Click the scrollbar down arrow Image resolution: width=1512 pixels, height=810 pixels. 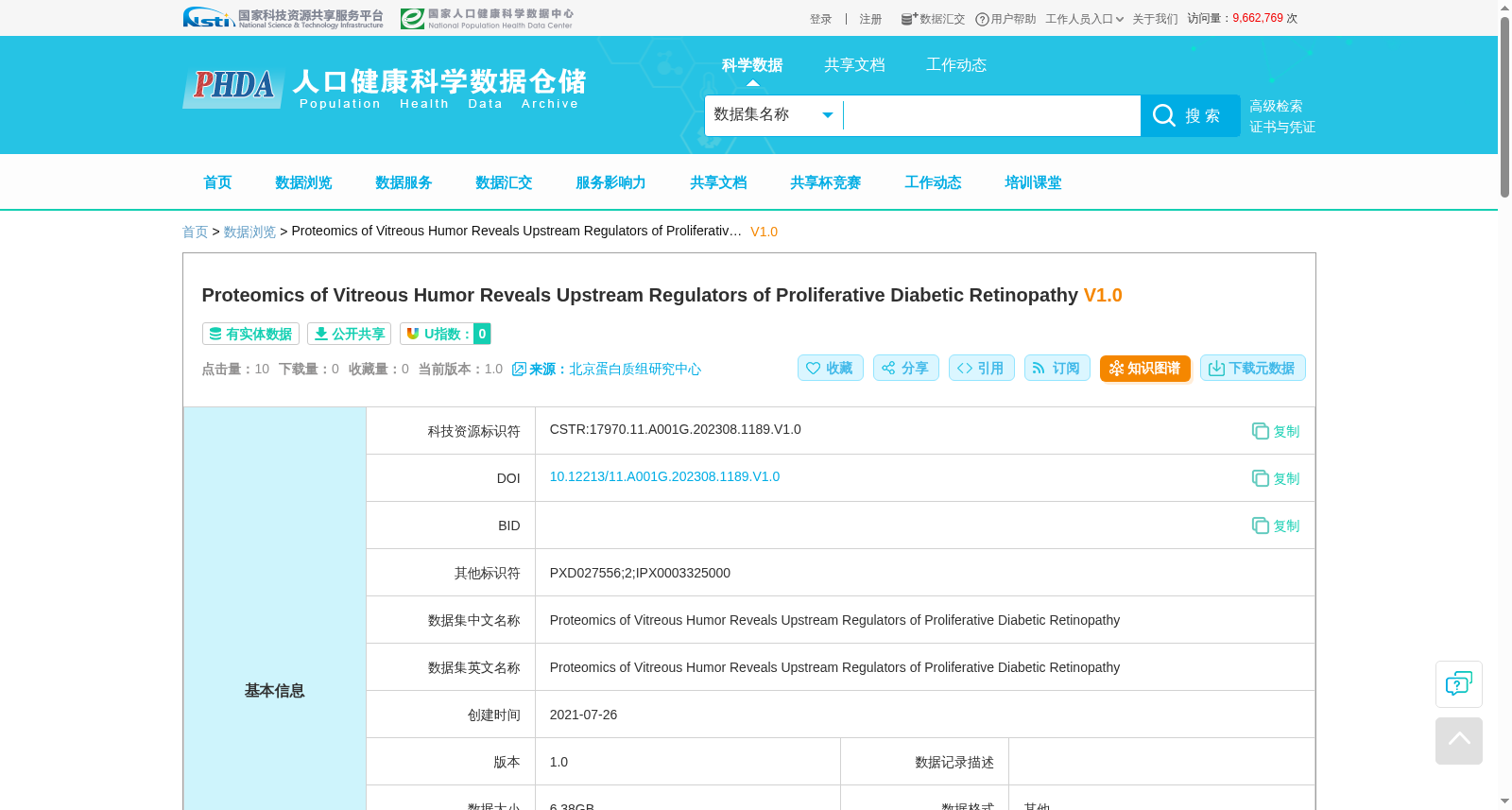tap(1504, 801)
